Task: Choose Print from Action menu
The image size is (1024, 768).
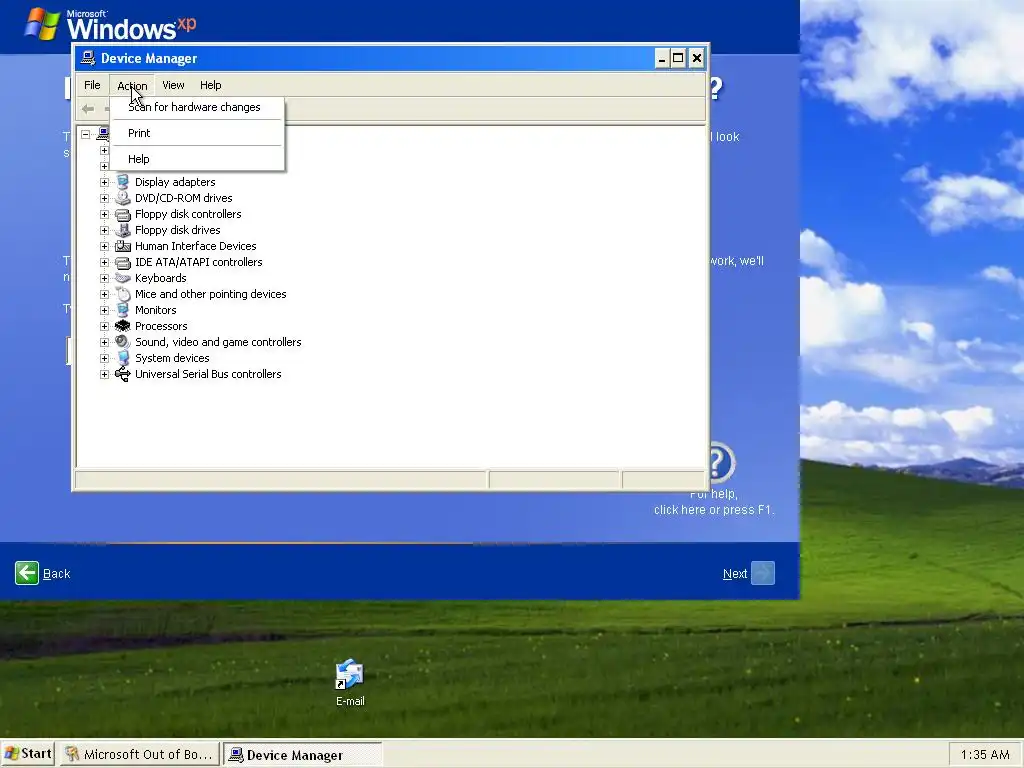Action: click(197, 133)
